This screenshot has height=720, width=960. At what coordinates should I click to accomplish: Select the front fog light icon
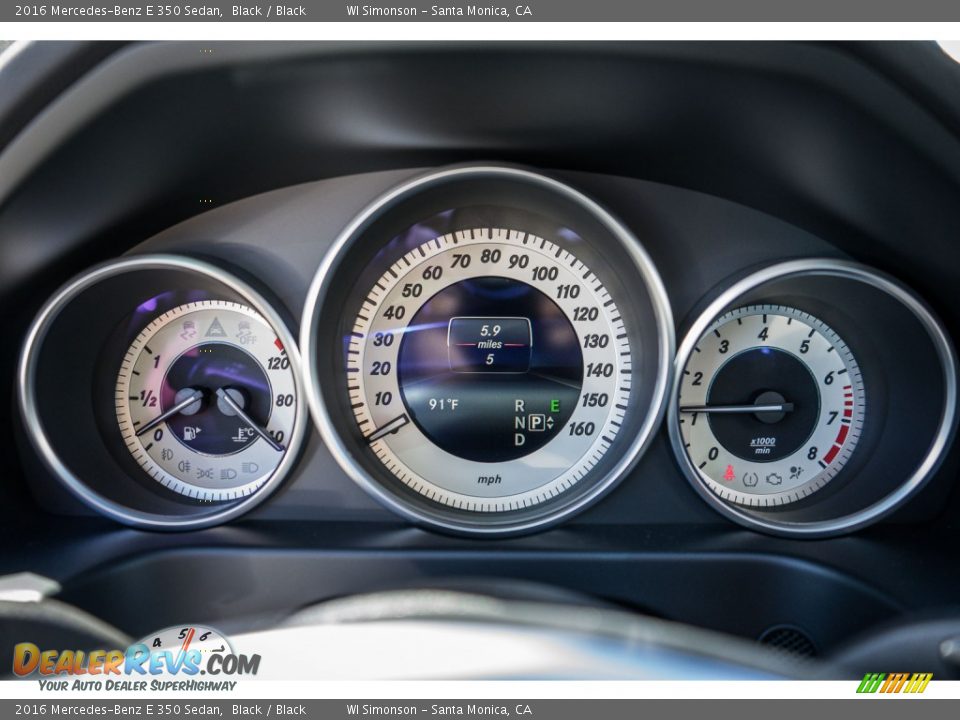[167, 454]
